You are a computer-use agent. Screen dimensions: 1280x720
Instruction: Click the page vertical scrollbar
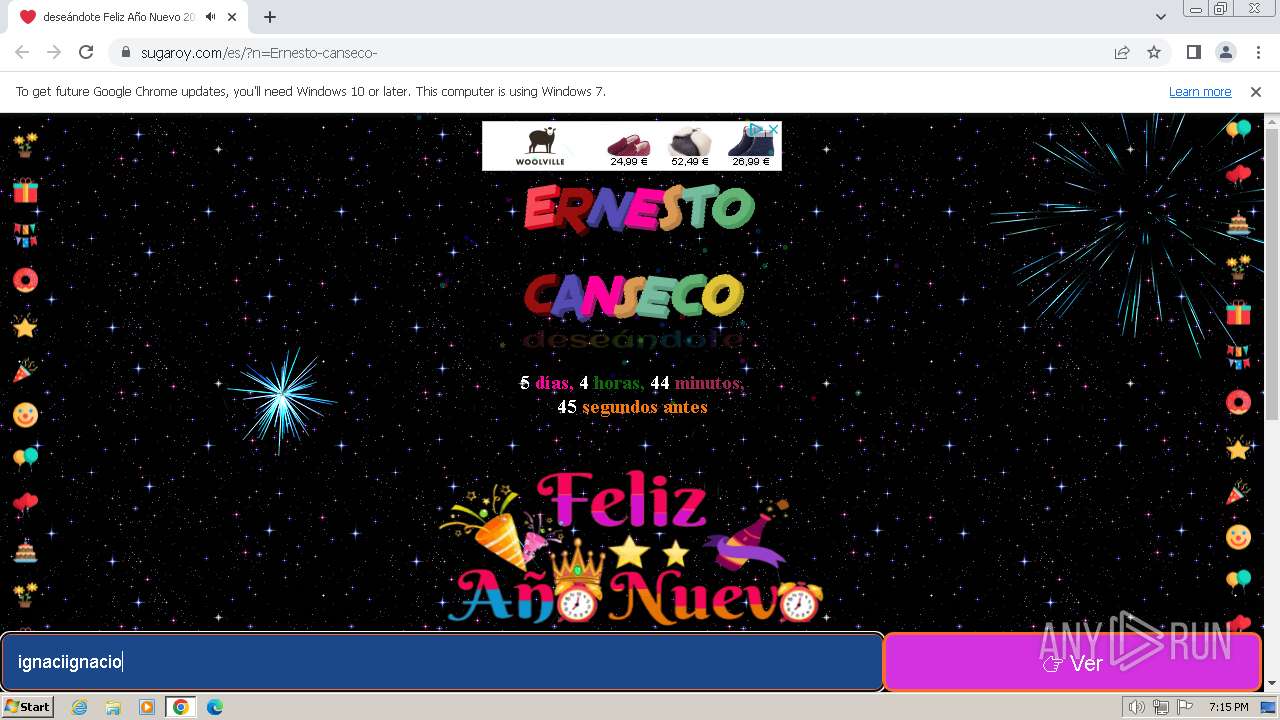tap(1272, 275)
